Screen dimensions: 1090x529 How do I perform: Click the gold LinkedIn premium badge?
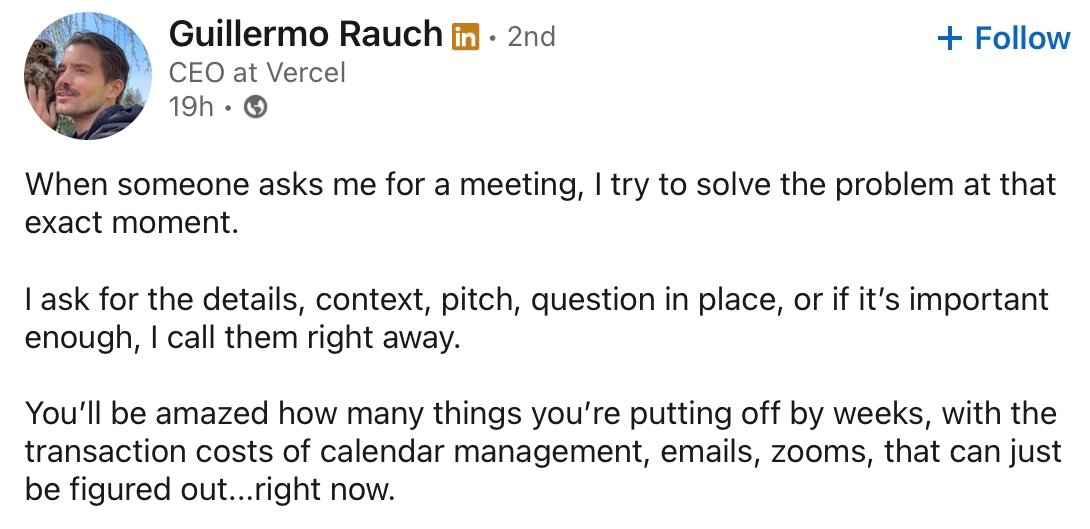466,37
